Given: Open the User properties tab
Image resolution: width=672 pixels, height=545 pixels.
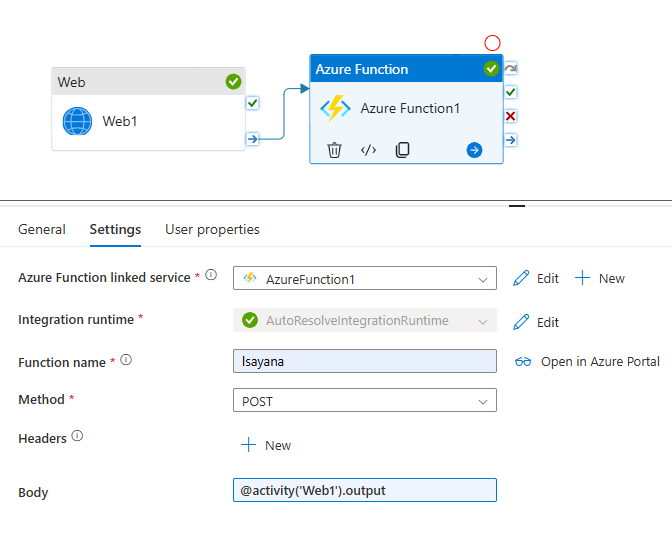Looking at the screenshot, I should pyautogui.click(x=212, y=230).
